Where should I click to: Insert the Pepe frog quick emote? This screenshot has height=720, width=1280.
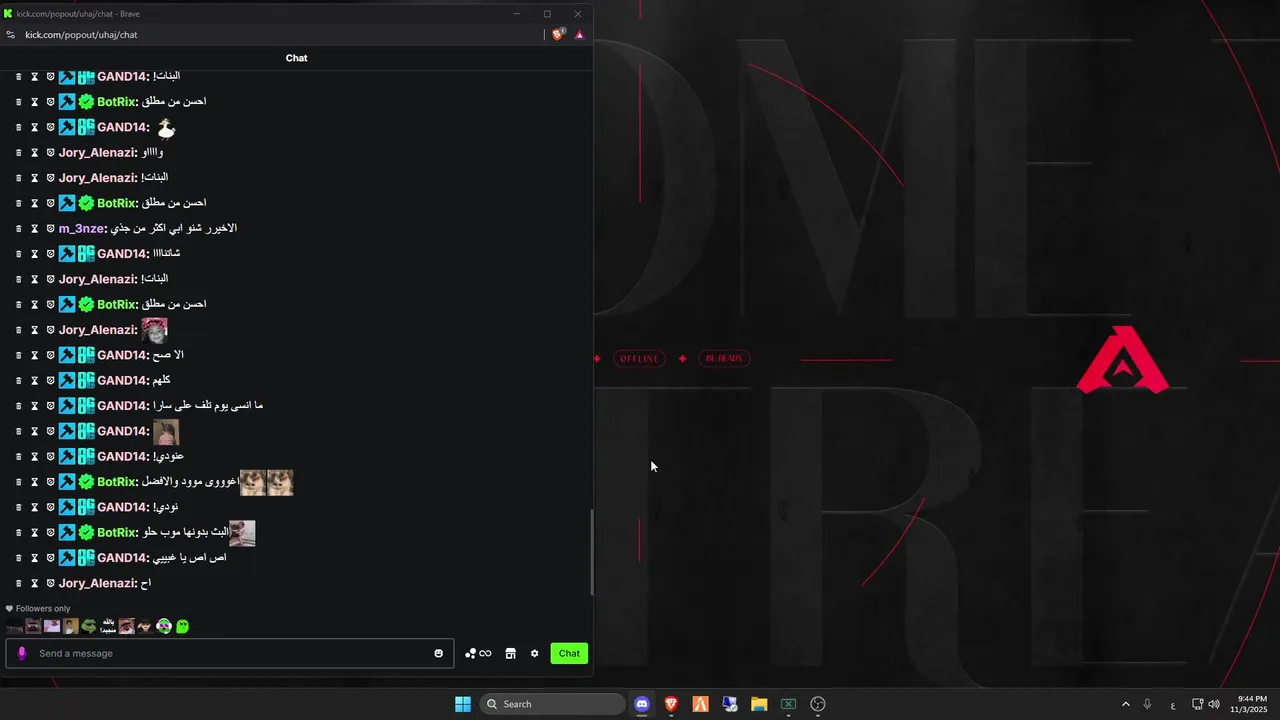coord(89,626)
